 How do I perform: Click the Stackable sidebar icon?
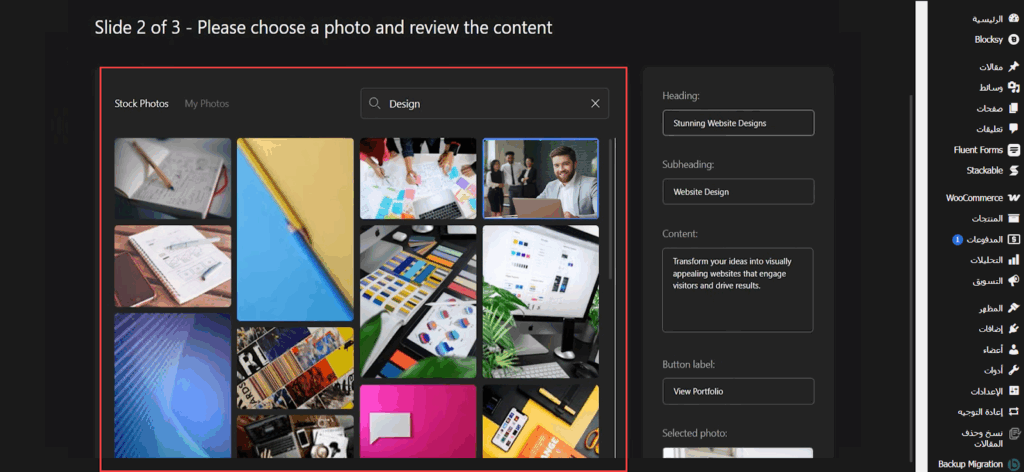[x=1014, y=171]
